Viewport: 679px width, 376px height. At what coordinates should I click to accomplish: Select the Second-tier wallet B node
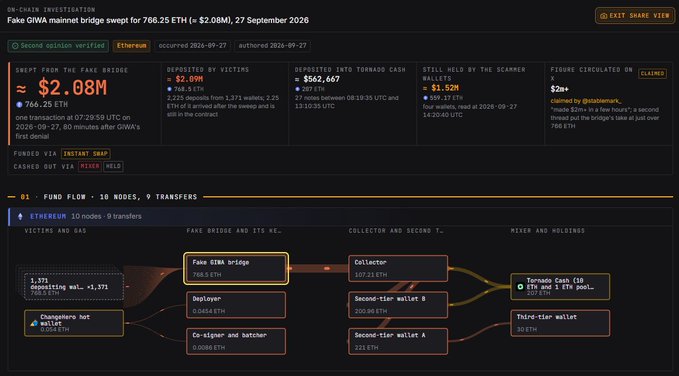[x=398, y=305]
